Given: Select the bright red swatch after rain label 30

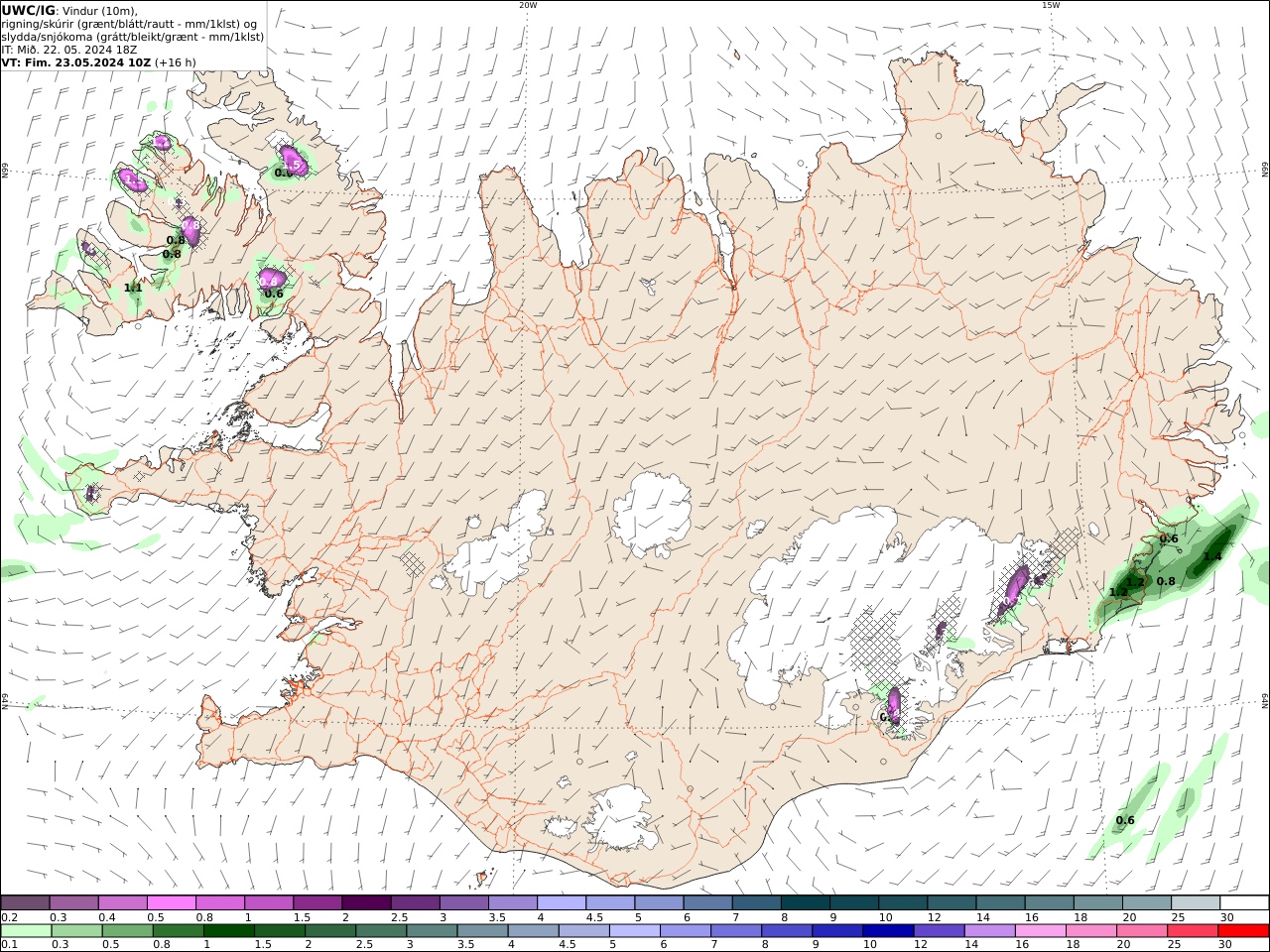Looking at the screenshot, I should point(1243,931).
